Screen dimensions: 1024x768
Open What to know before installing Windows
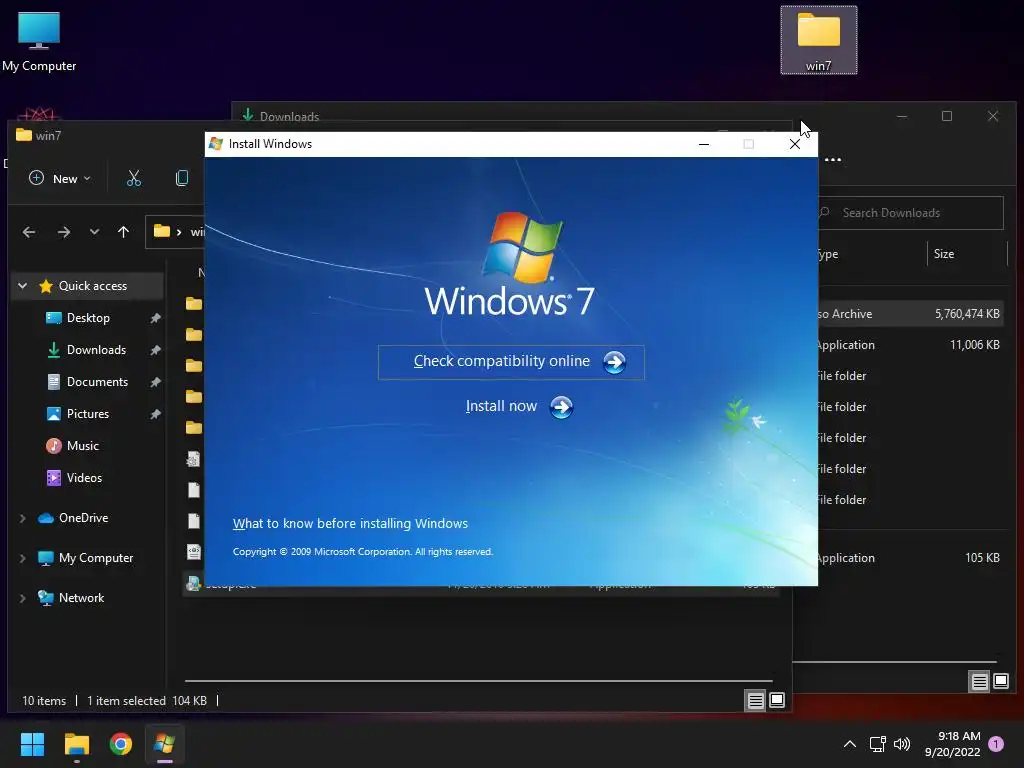[x=350, y=524]
